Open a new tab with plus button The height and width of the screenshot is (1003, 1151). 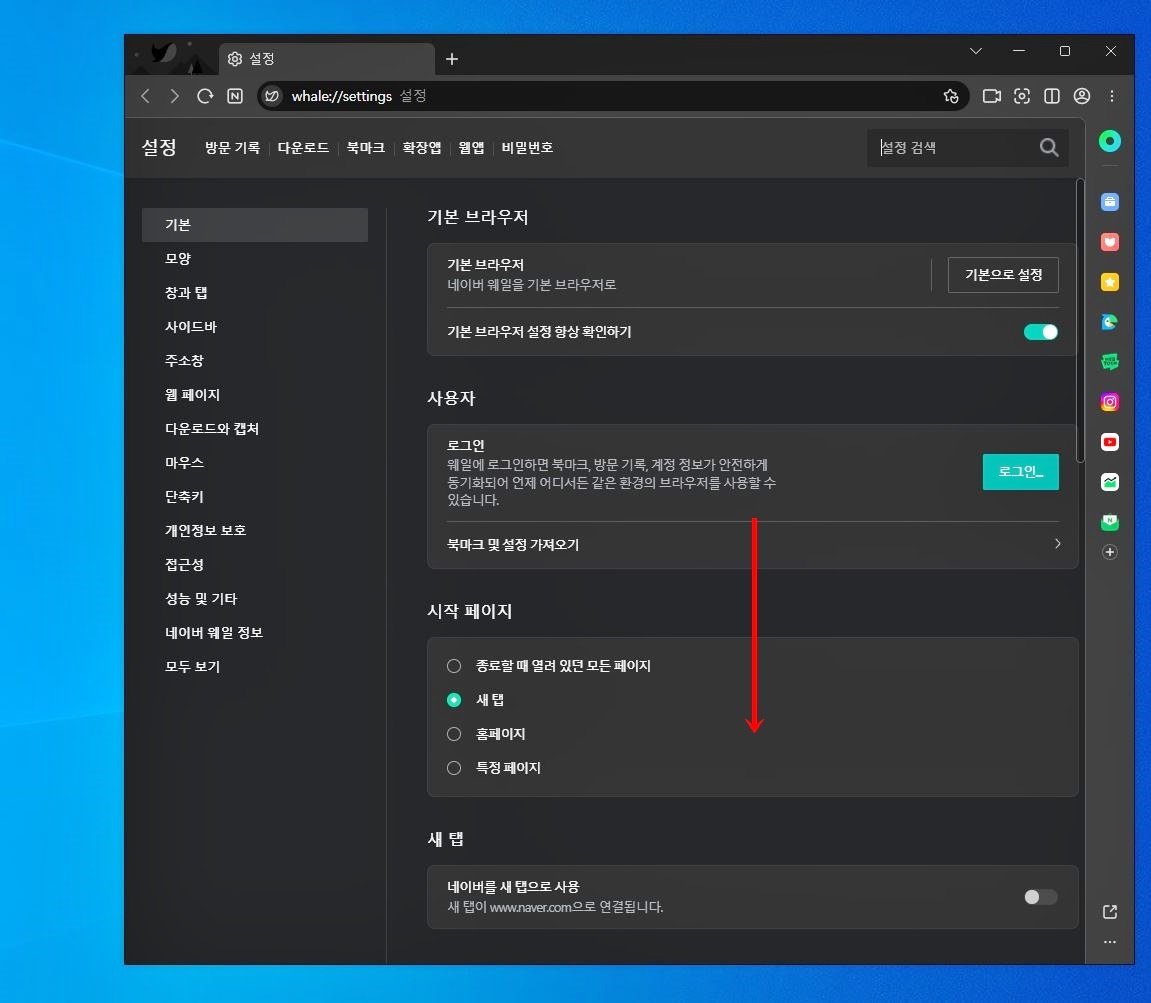point(452,59)
